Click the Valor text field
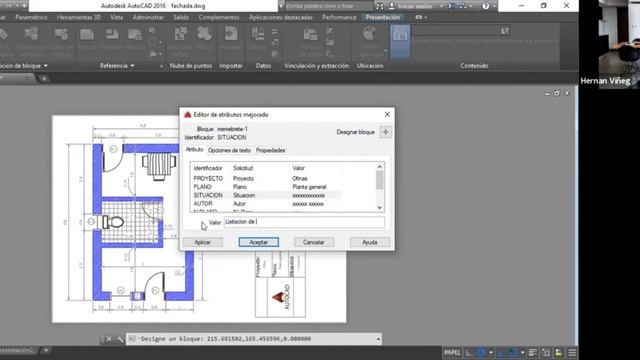 coord(304,222)
